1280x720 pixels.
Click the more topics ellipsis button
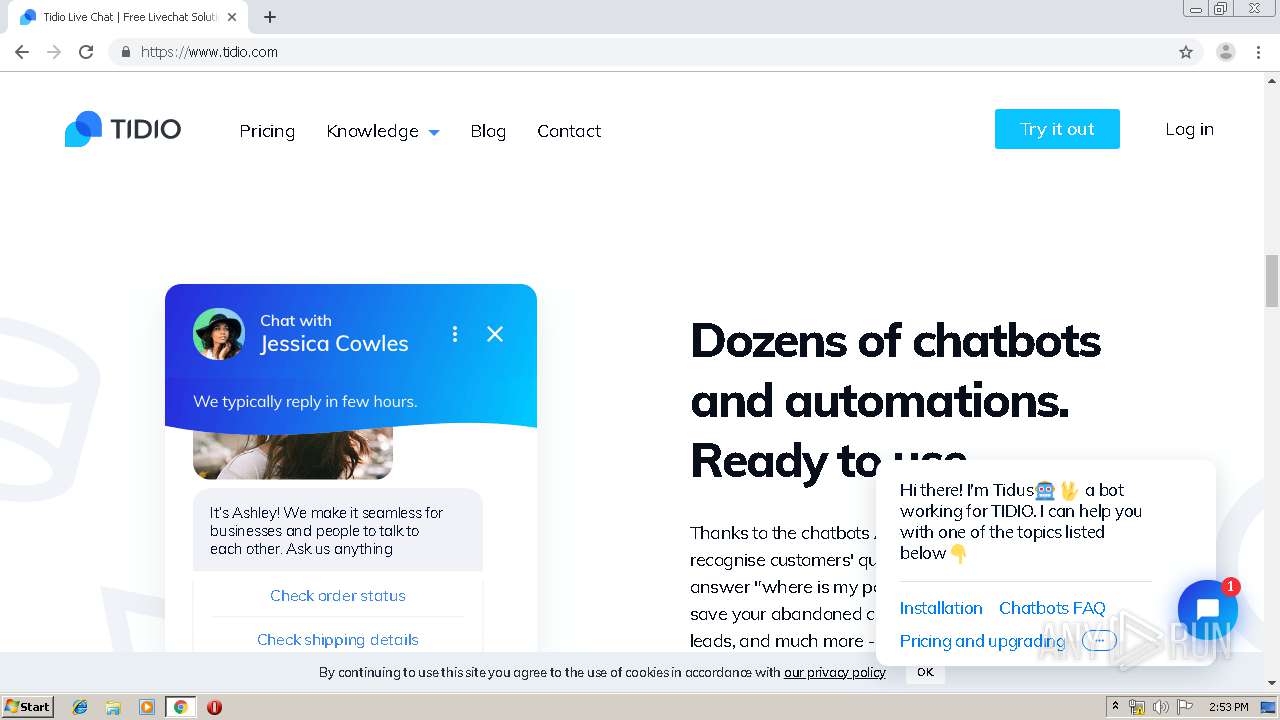coord(1099,641)
